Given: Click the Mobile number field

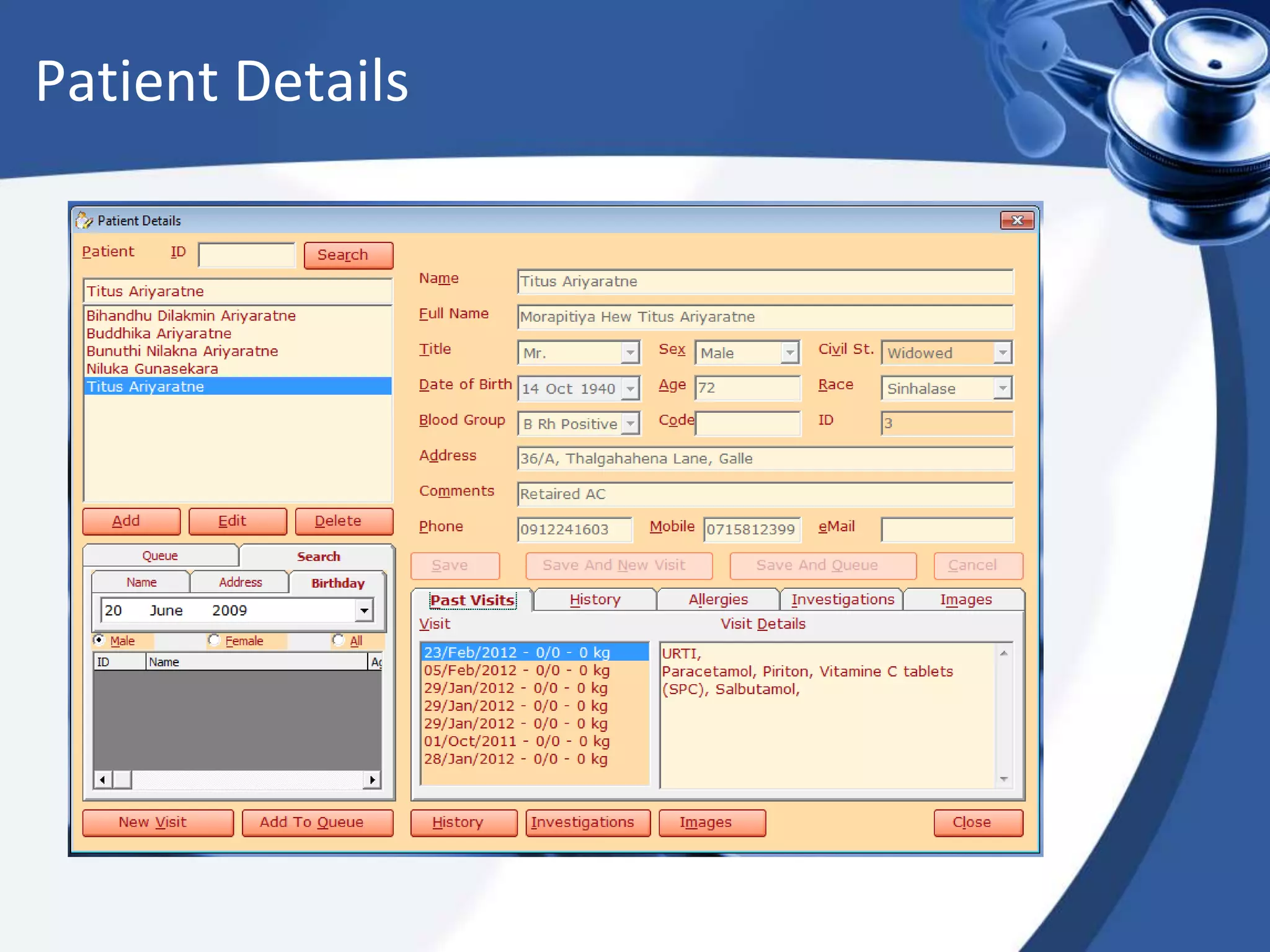Looking at the screenshot, I should [752, 529].
